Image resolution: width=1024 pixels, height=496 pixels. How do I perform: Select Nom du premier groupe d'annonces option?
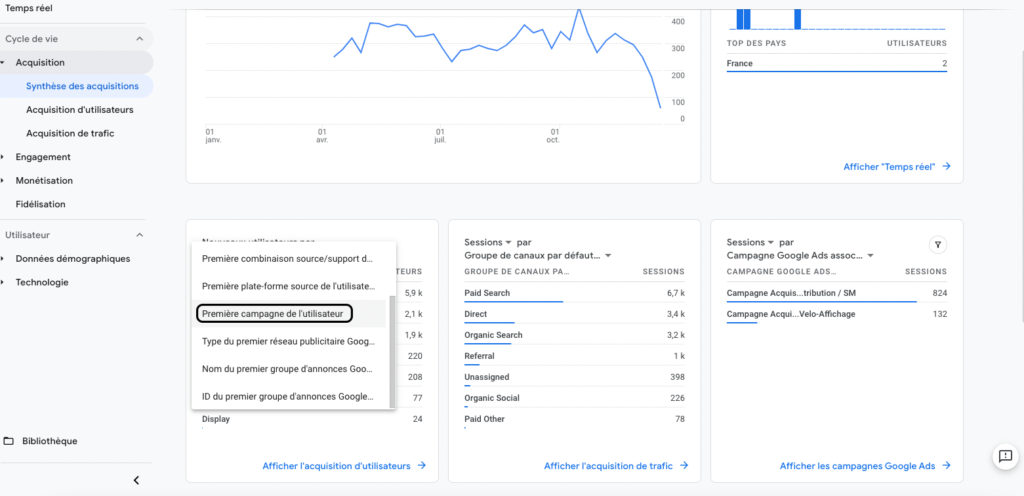click(287, 369)
